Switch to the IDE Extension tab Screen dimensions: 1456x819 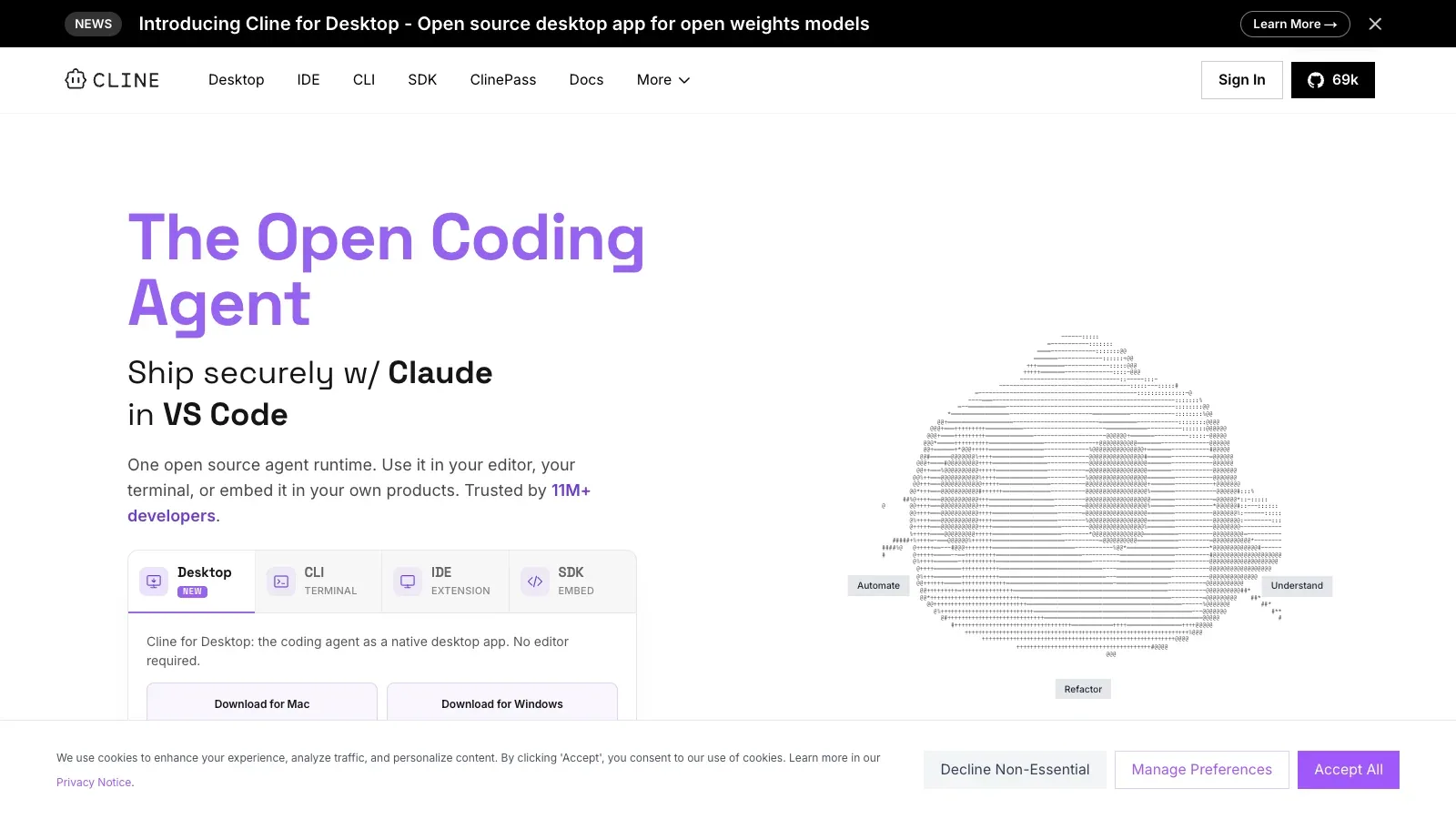pos(445,581)
